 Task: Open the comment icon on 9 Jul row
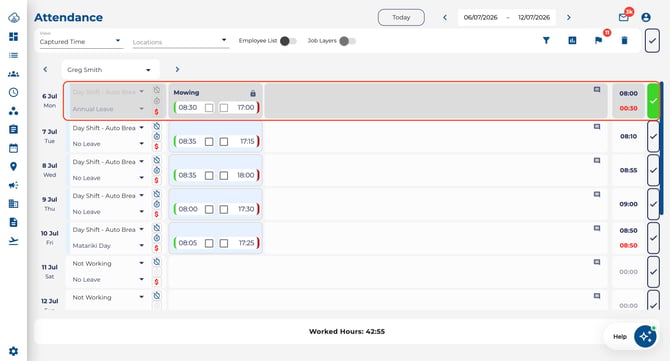(597, 194)
